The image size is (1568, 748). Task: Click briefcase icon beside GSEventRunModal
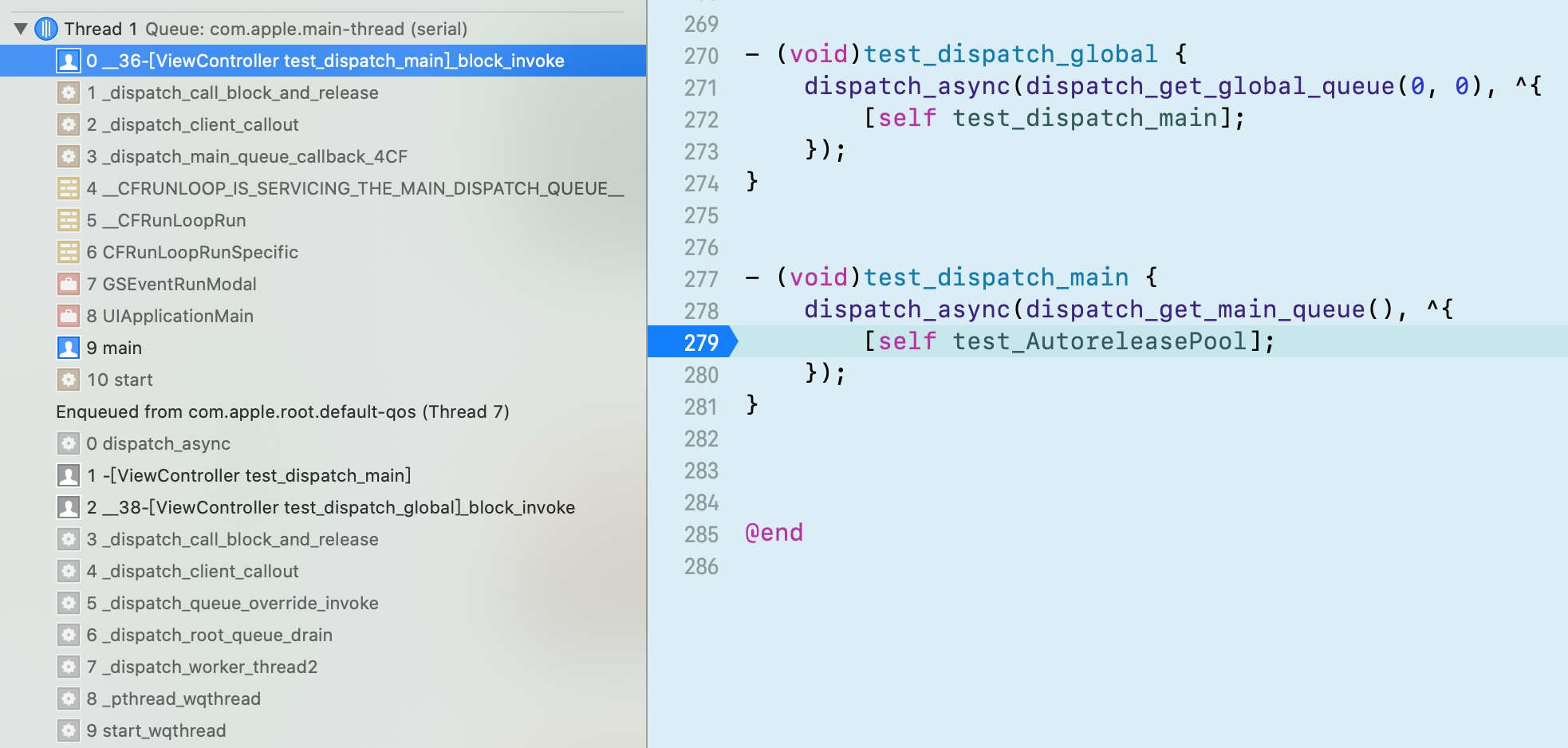pyautogui.click(x=69, y=284)
